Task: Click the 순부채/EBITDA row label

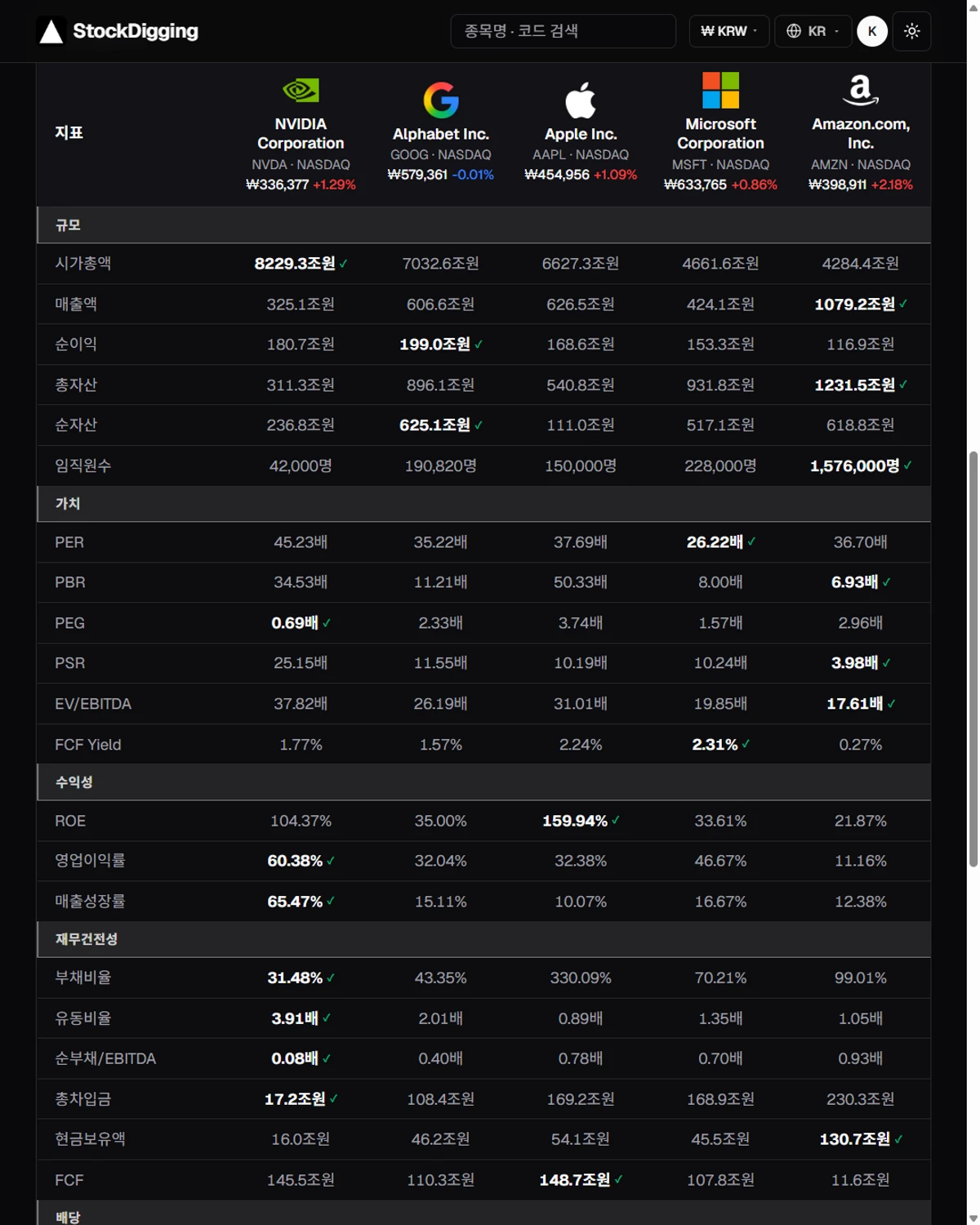Action: click(105, 1058)
